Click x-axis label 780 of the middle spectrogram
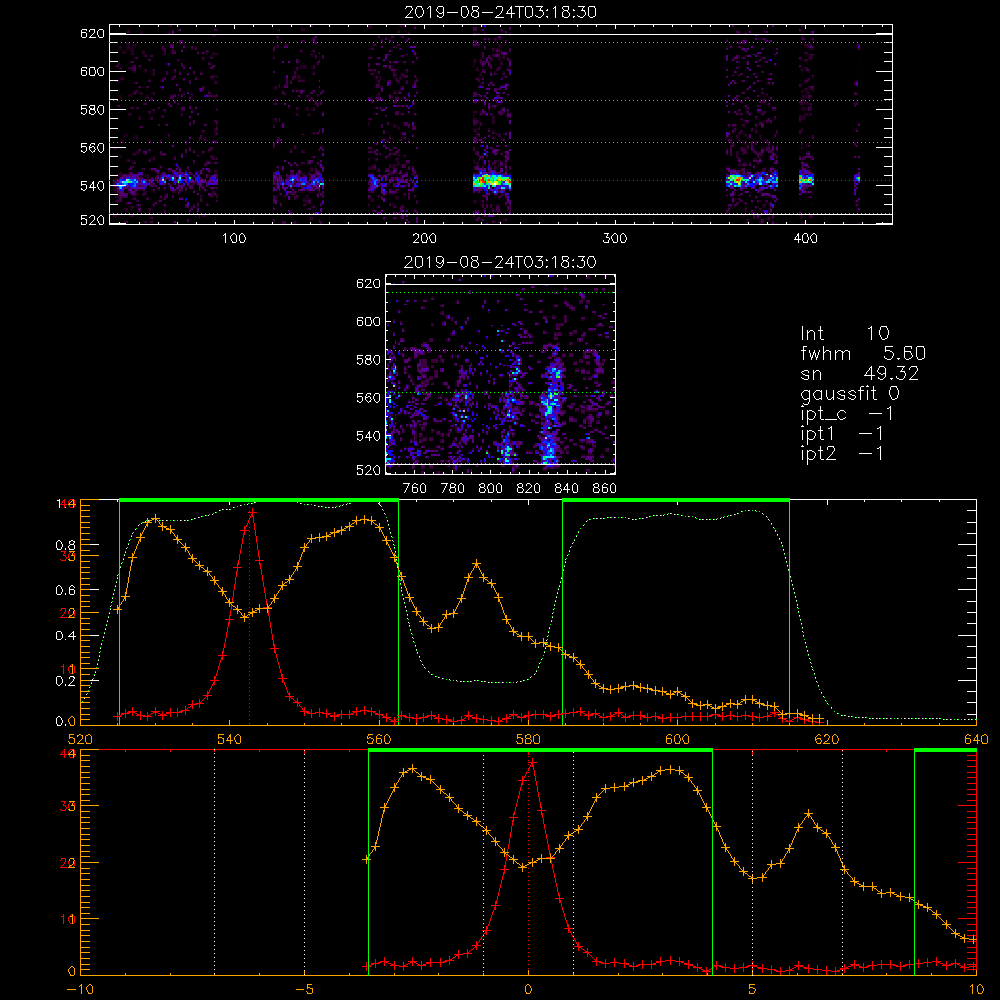The image size is (1000, 1000). pos(453,489)
